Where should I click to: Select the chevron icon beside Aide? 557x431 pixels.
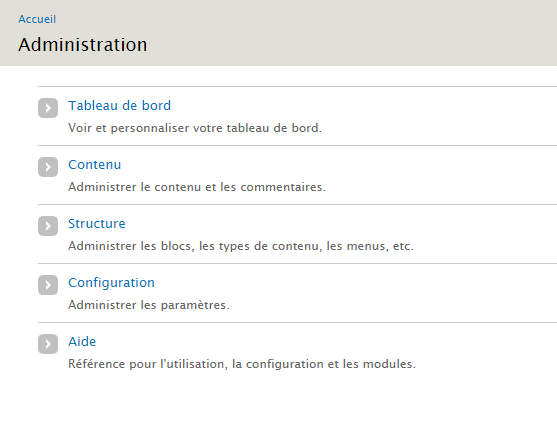click(48, 344)
